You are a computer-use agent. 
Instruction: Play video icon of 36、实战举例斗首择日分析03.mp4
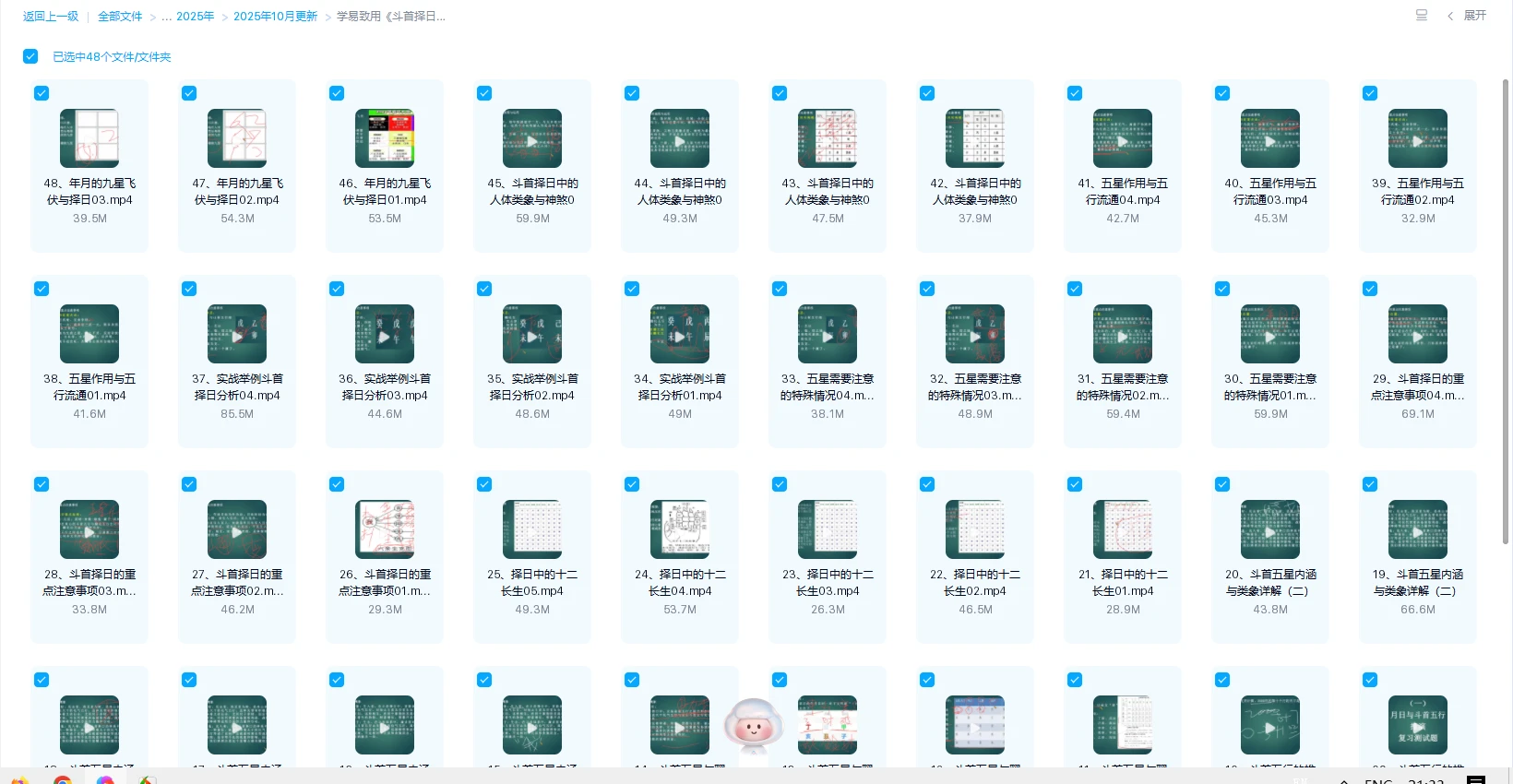pyautogui.click(x=385, y=334)
